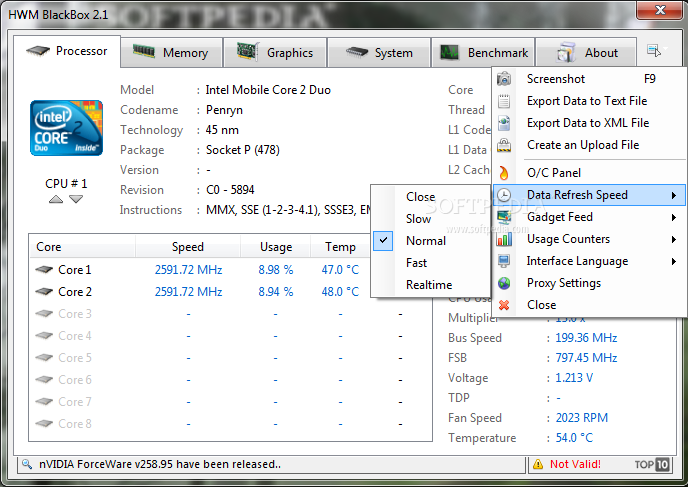
Task: Select Close refresh speed option
Action: 430,197
